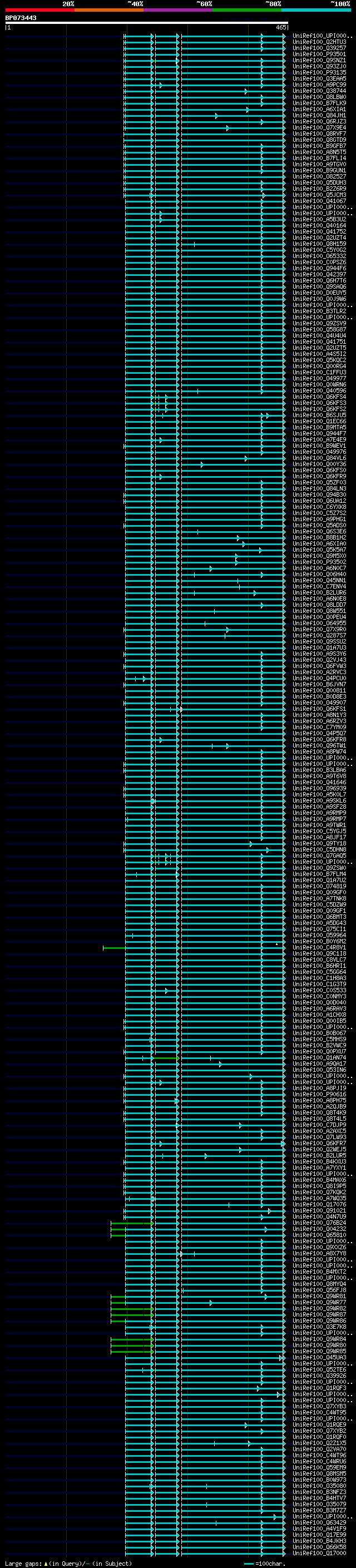
Task: Select the UniRef100_Q41752 label
Action: tap(319, 232)
